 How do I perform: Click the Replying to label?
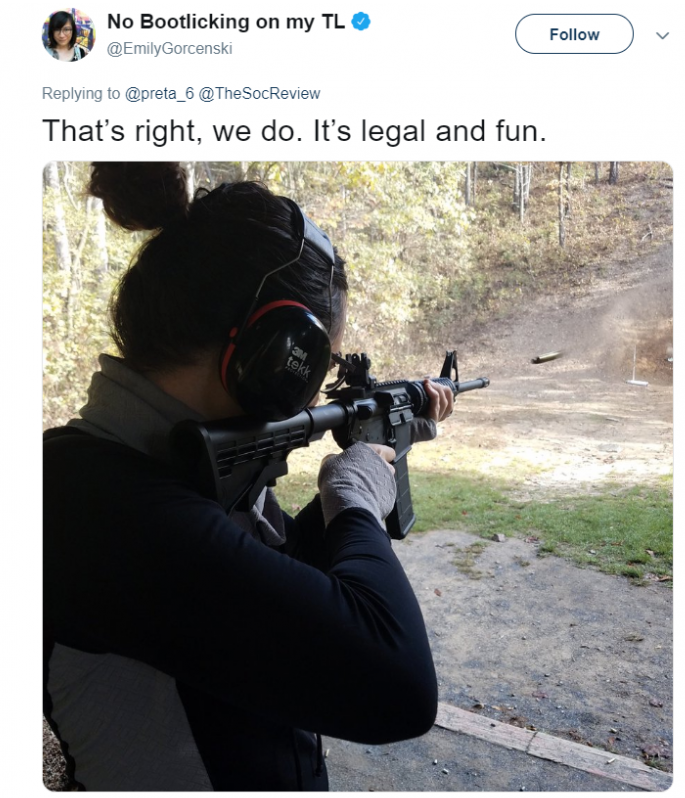click(x=81, y=94)
